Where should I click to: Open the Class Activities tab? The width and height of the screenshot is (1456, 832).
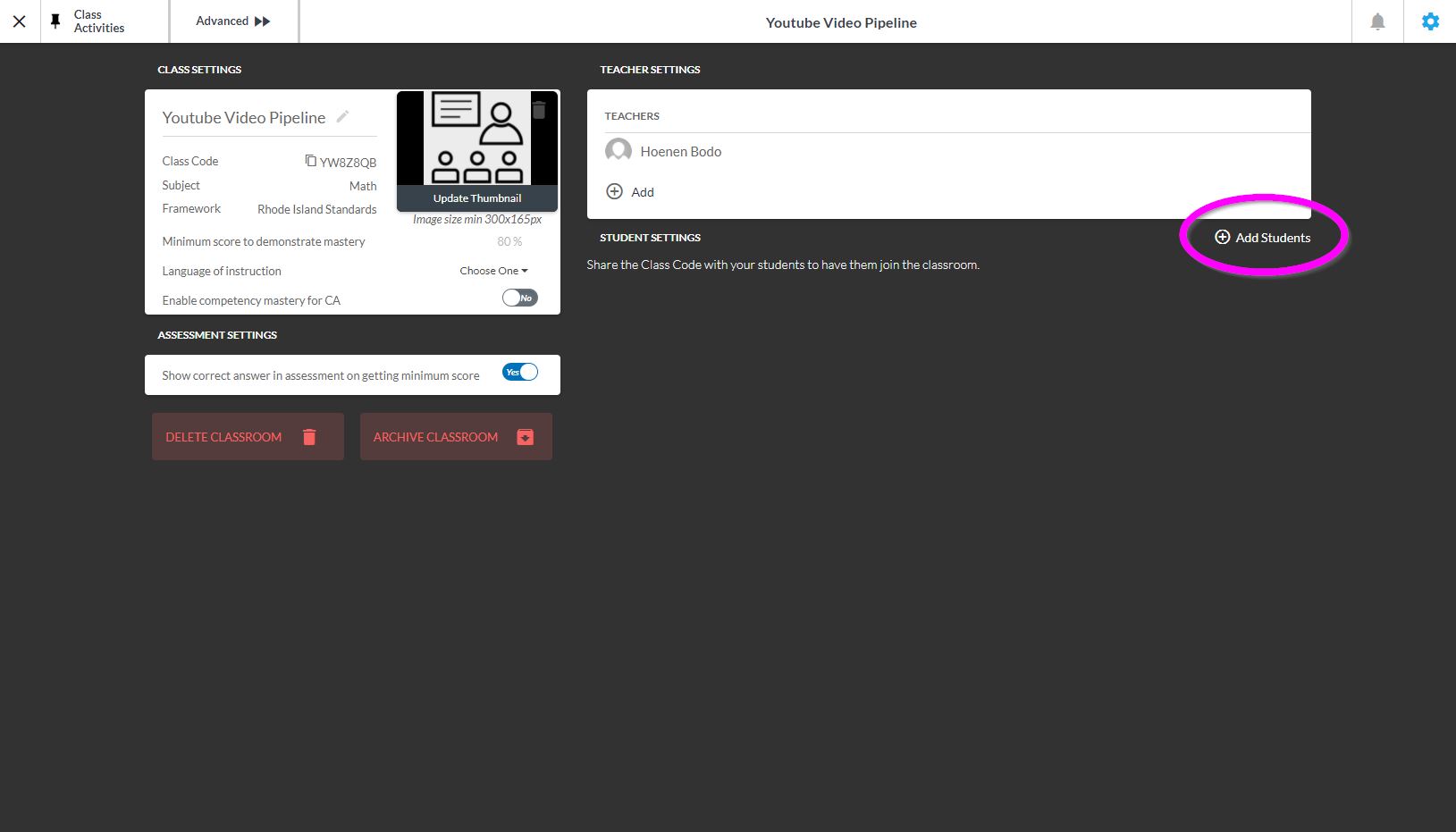[x=99, y=21]
